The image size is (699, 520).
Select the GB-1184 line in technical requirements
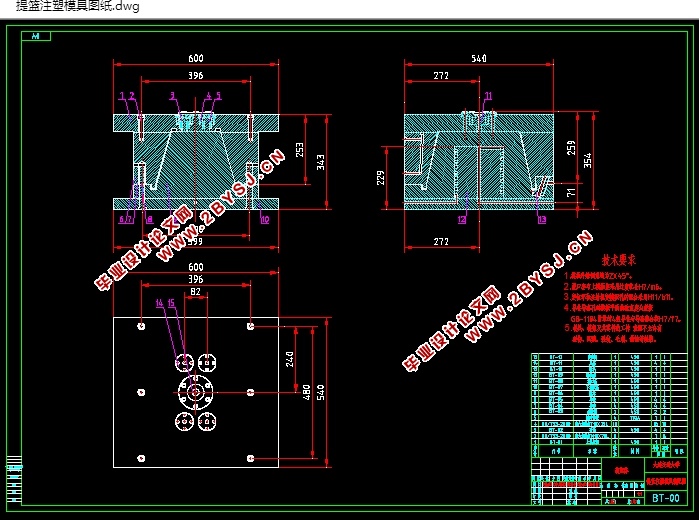tap(625, 319)
